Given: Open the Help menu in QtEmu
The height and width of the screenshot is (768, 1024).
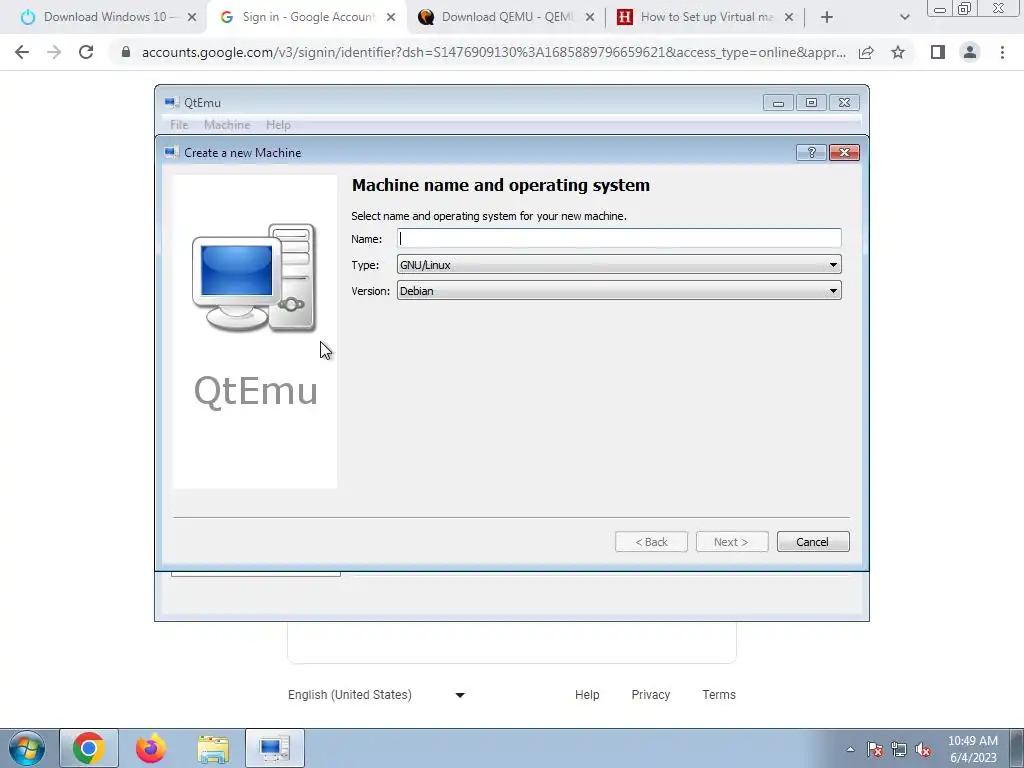Looking at the screenshot, I should [x=278, y=125].
